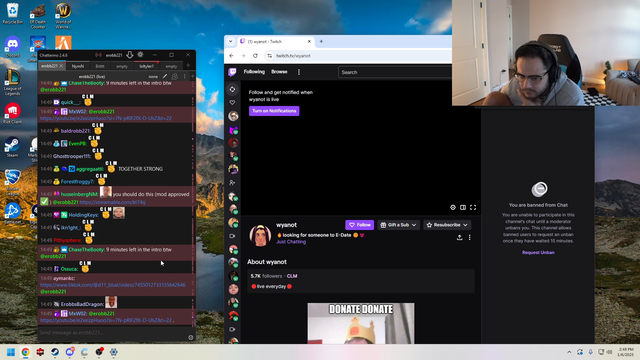The width and height of the screenshot is (640, 360).
Task: Open the split menu three-dot icon in Chatterino
Action: 184,76
